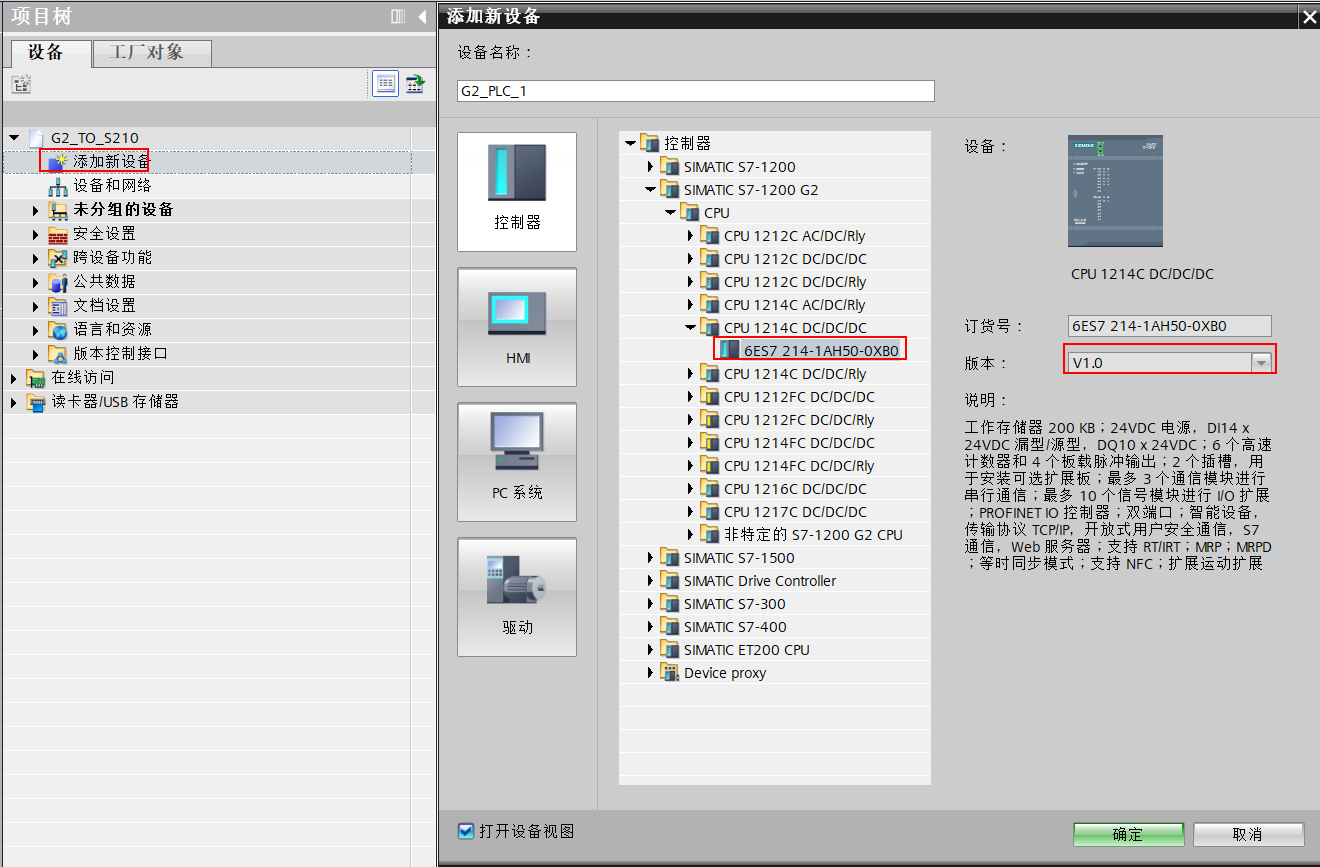The width and height of the screenshot is (1320, 867).
Task: Collapse the CPU 1214C DC/DC/DC folder
Action: pos(688,327)
